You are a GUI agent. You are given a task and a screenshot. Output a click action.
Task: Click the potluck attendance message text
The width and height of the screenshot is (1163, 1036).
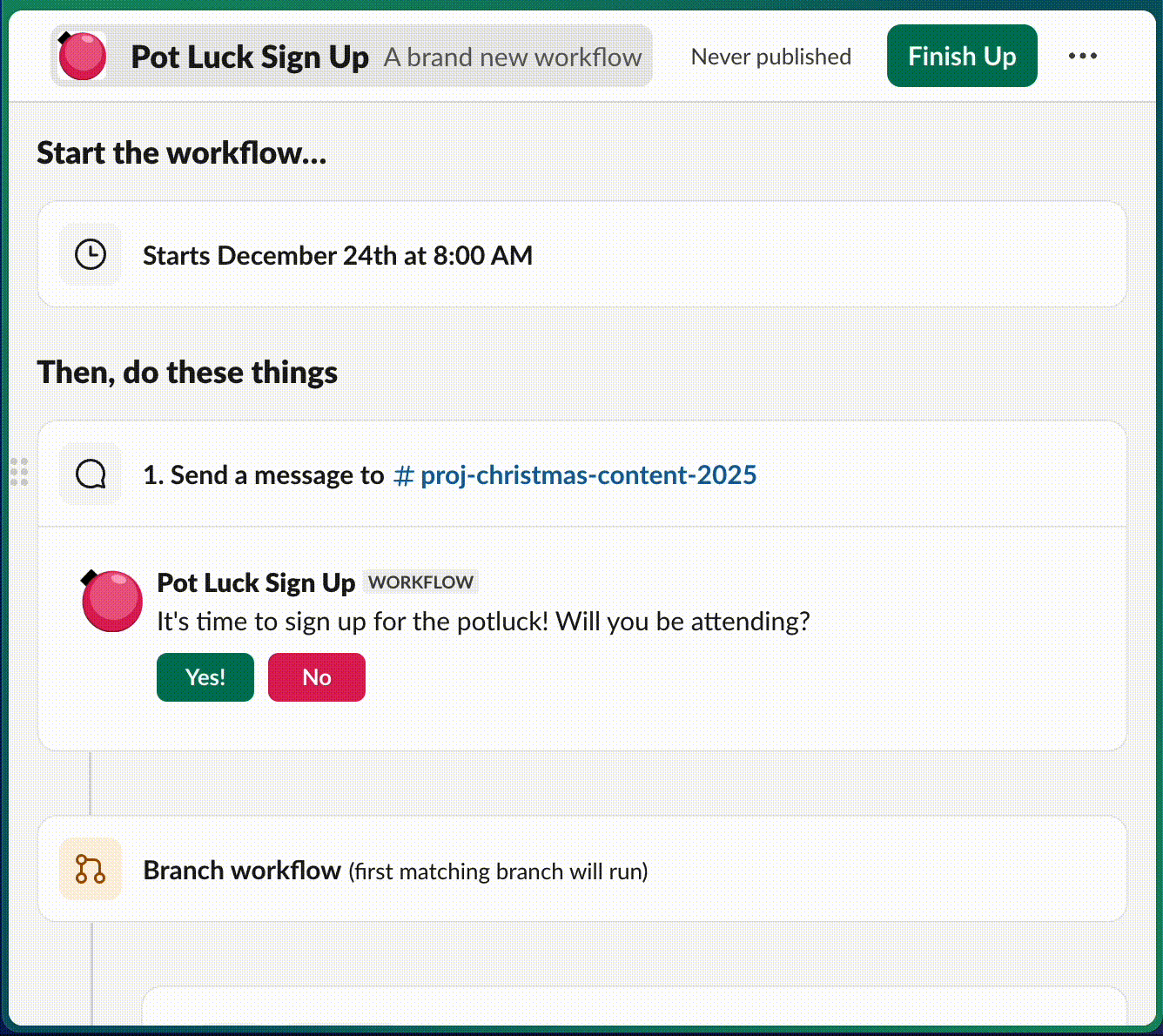point(483,622)
